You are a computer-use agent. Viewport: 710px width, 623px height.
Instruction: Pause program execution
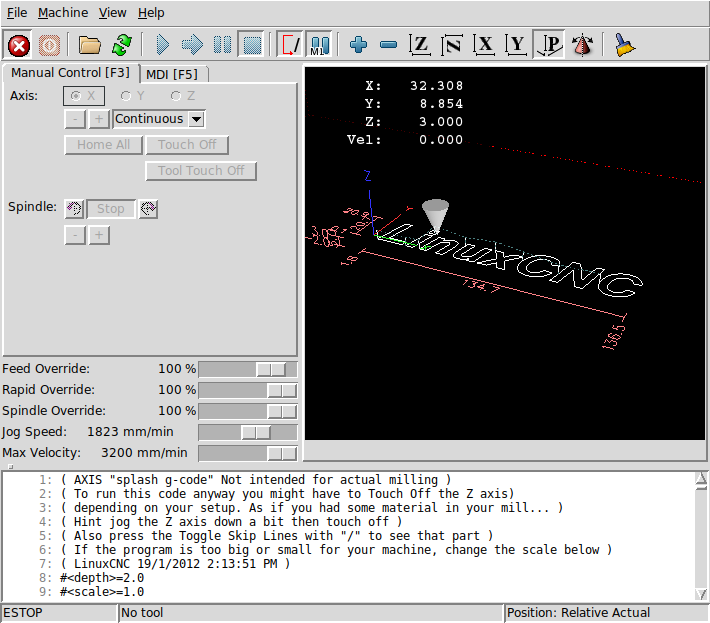[x=222, y=45]
